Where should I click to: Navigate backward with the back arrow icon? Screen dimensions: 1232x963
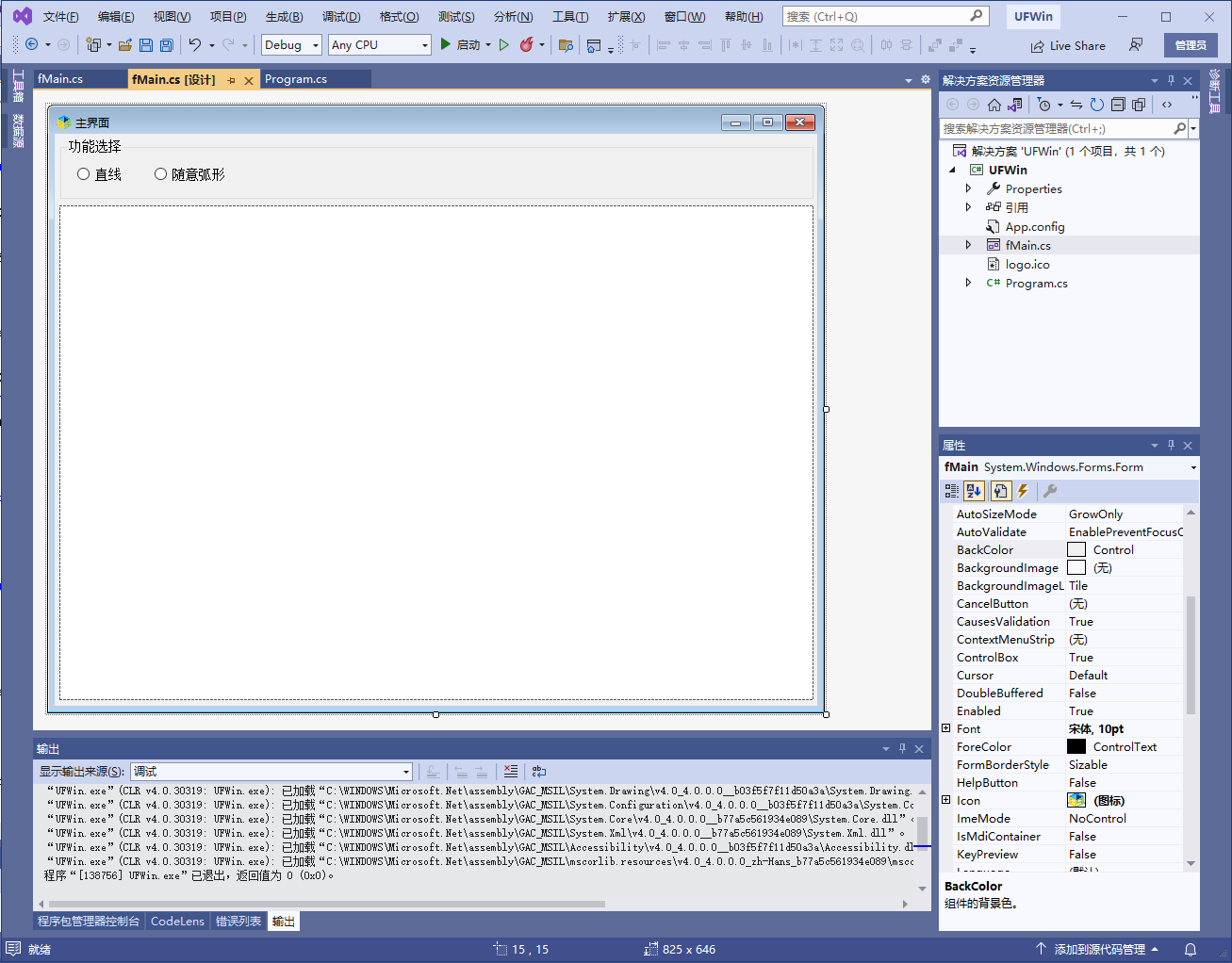31,44
